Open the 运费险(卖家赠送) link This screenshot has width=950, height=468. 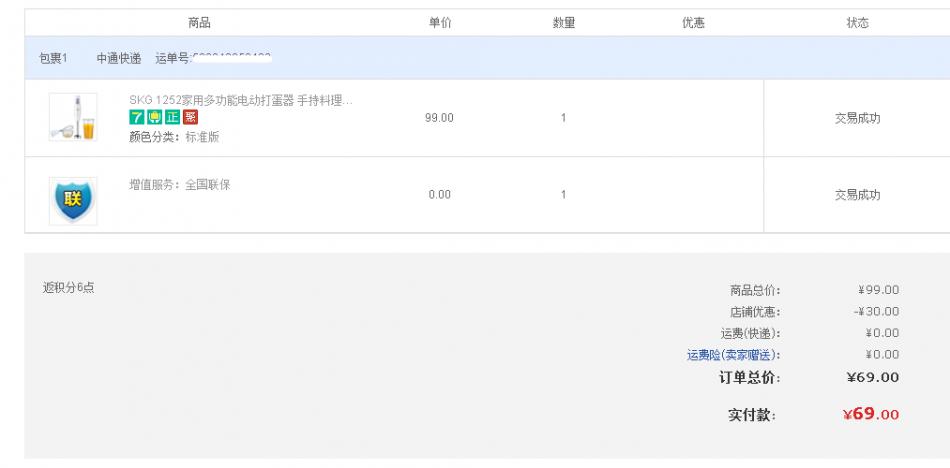[x=733, y=355]
